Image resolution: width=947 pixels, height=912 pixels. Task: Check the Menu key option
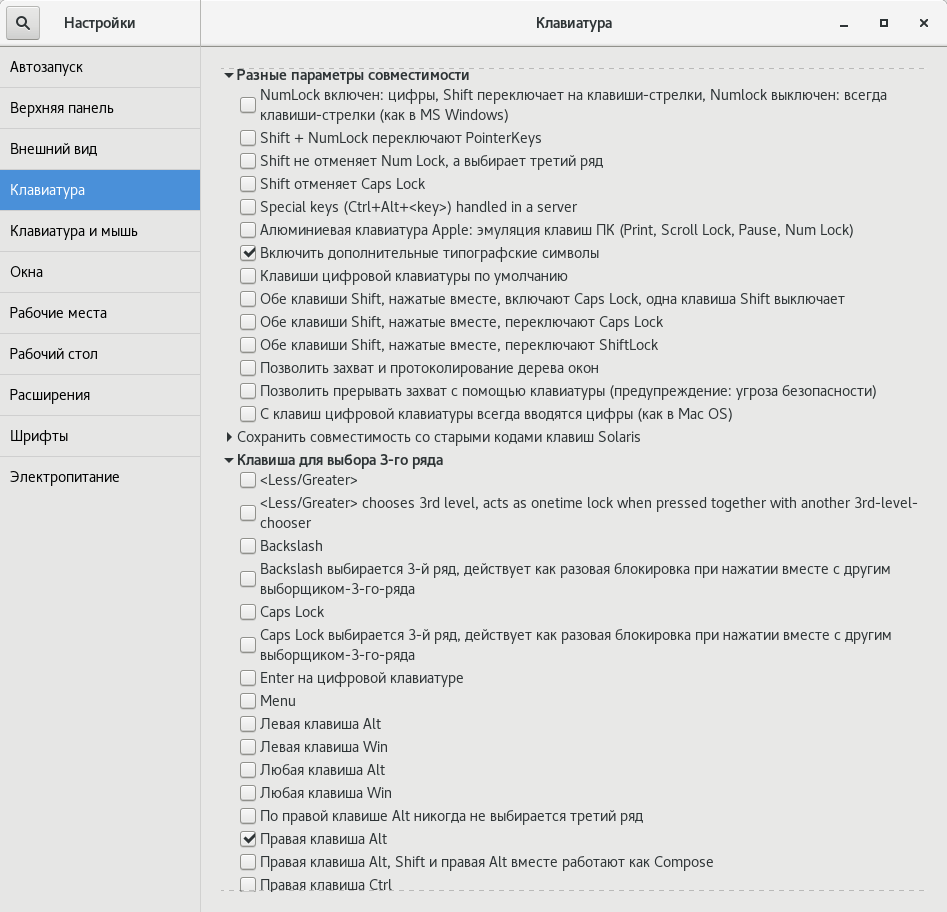[248, 701]
